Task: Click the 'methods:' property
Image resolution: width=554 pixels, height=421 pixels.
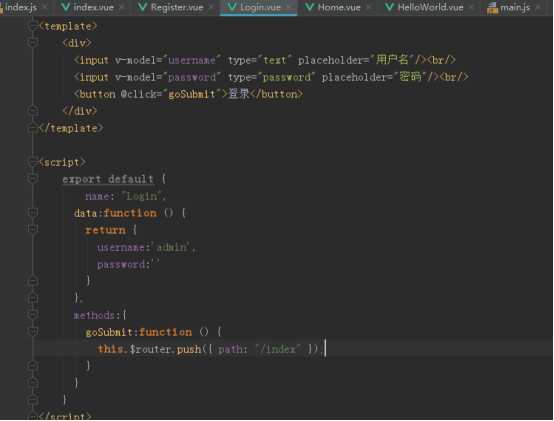Action: (x=97, y=315)
